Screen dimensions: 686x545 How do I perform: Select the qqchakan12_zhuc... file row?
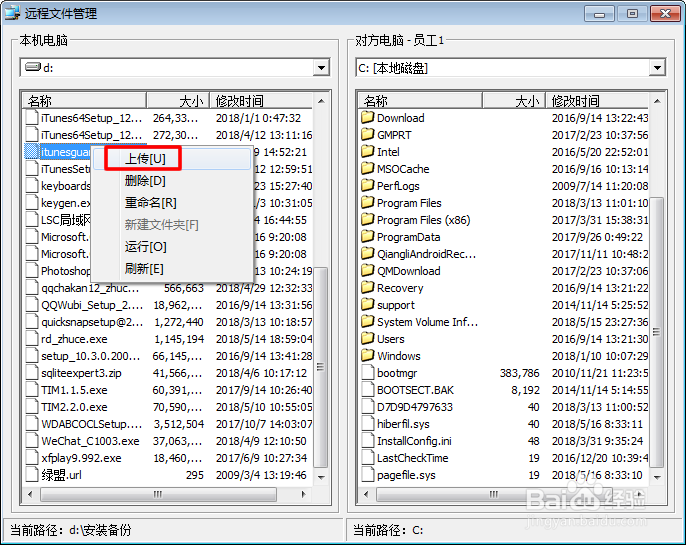point(168,288)
